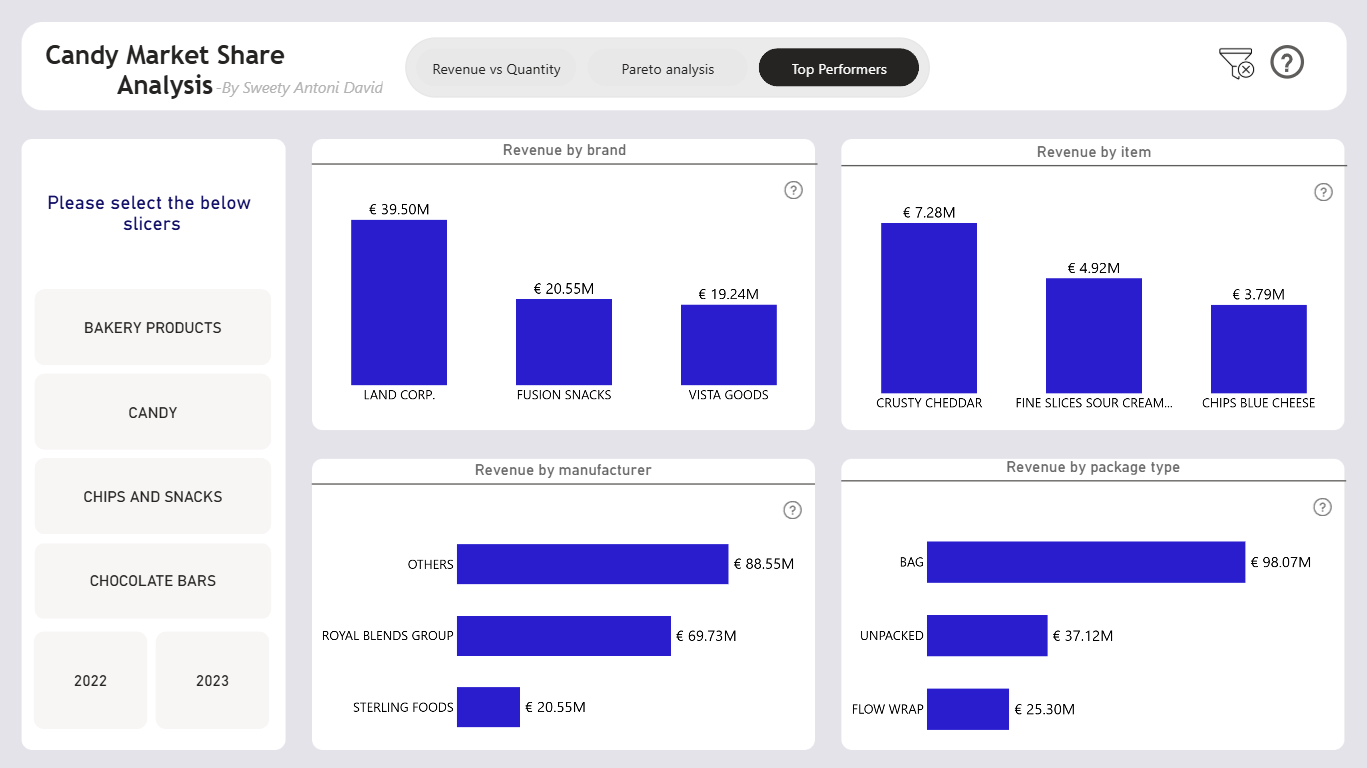Click the € 69.73M data label
The image size is (1367, 768).
click(706, 636)
